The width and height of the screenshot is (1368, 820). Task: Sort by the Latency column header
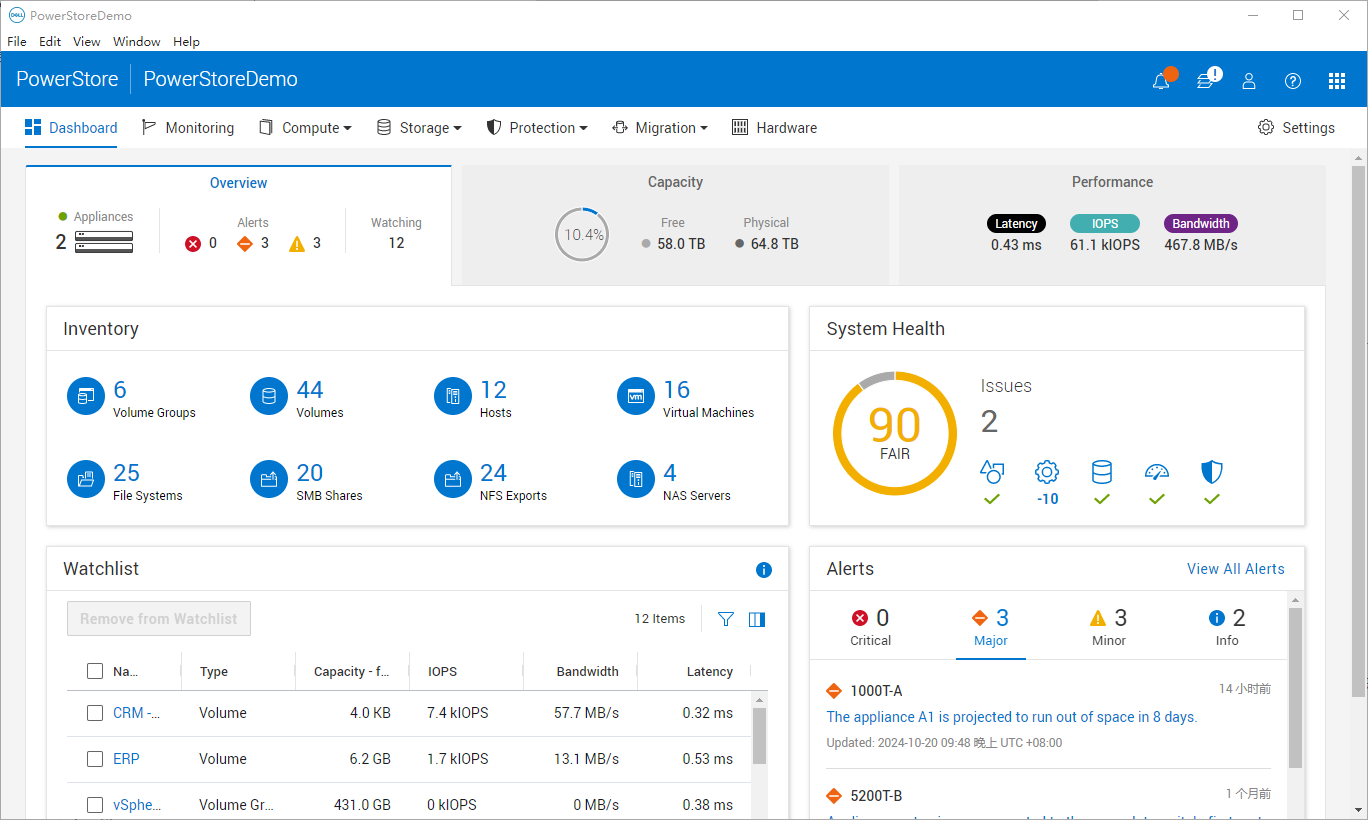[710, 672]
